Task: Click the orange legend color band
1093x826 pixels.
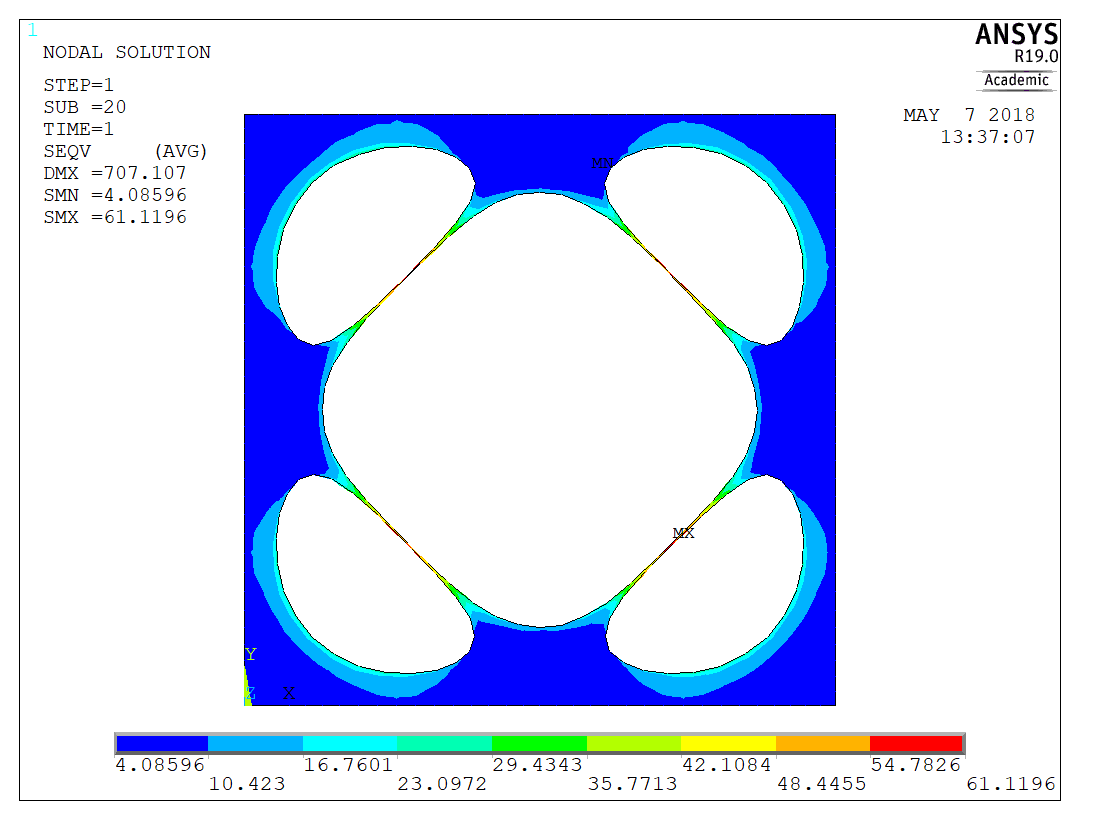Action: pos(823,743)
